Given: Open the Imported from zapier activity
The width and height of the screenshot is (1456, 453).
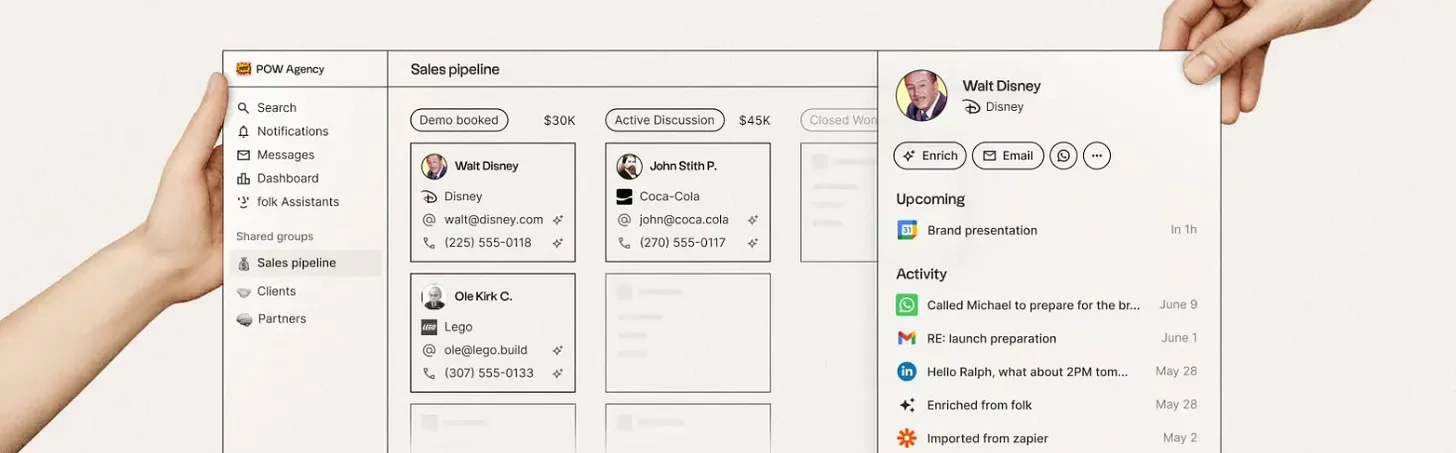Looking at the screenshot, I should (x=1047, y=438).
